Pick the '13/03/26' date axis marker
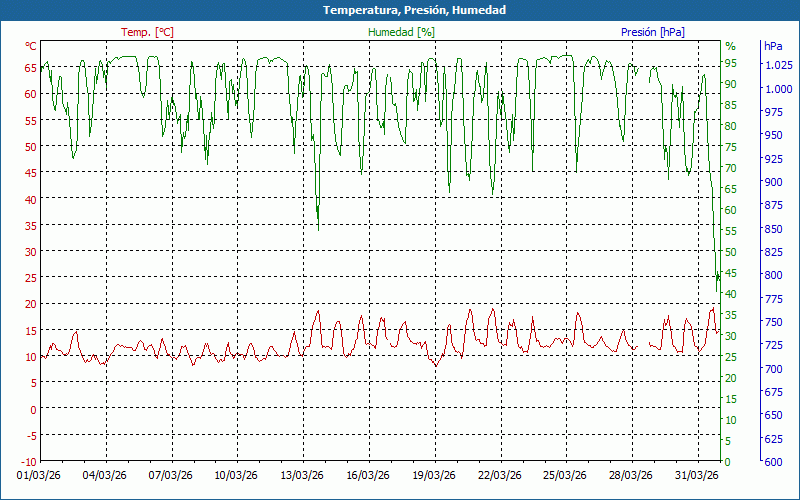 tap(301, 476)
